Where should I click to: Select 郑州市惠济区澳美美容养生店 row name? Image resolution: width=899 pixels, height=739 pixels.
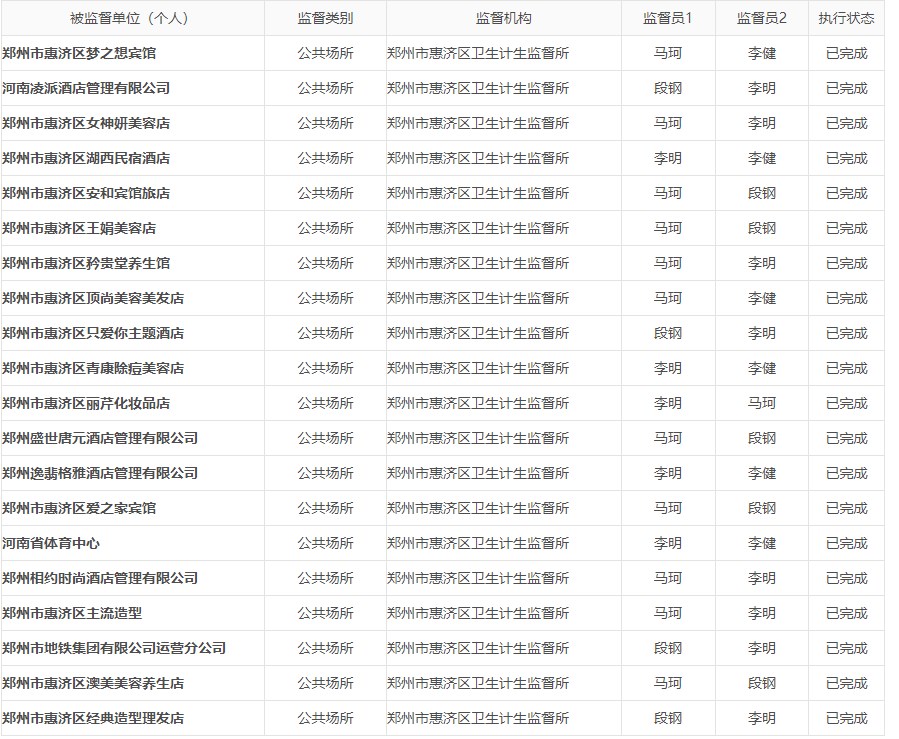click(93, 683)
